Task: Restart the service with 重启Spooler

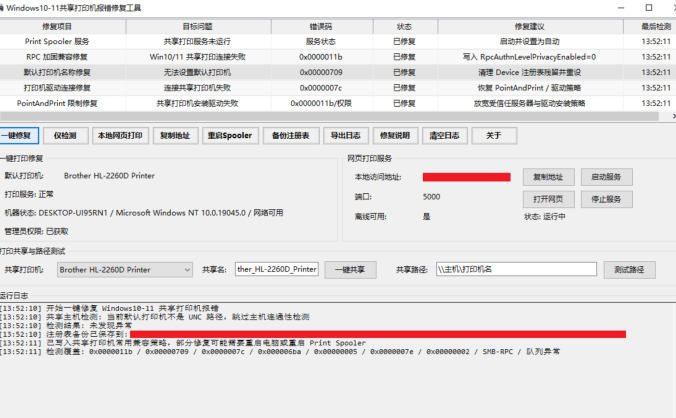Action: pyautogui.click(x=230, y=136)
